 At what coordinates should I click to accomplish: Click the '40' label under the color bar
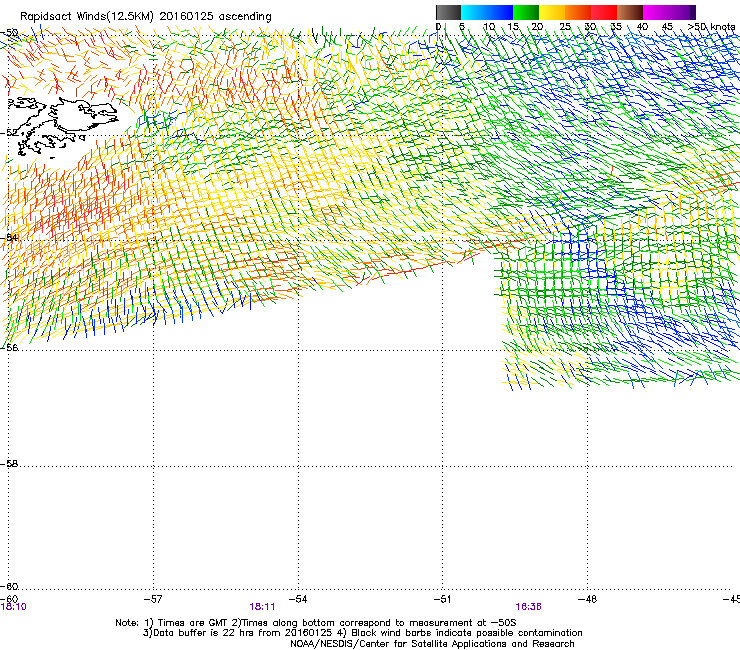tap(642, 26)
